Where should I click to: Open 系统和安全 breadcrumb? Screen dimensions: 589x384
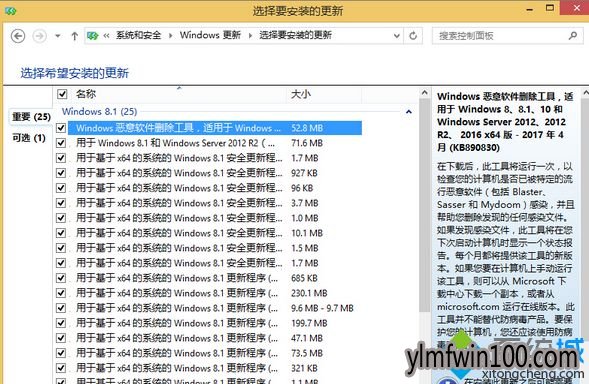click(x=138, y=35)
